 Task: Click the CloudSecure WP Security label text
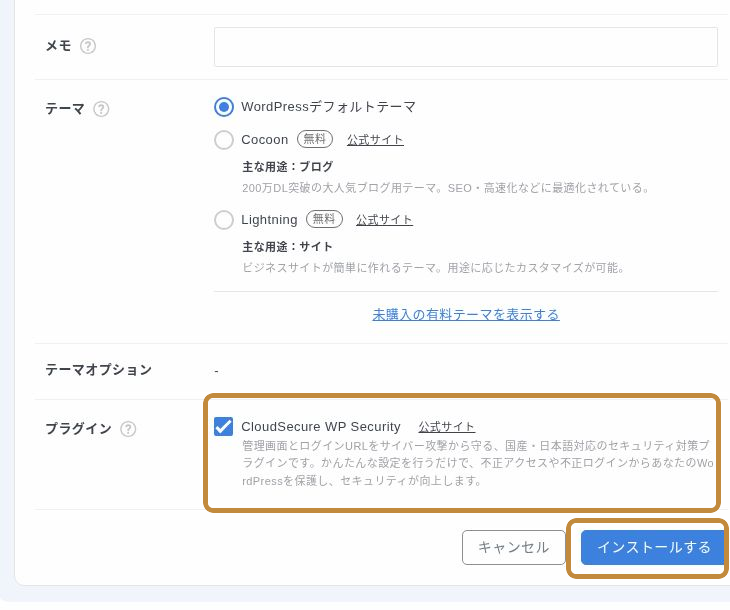(x=321, y=427)
